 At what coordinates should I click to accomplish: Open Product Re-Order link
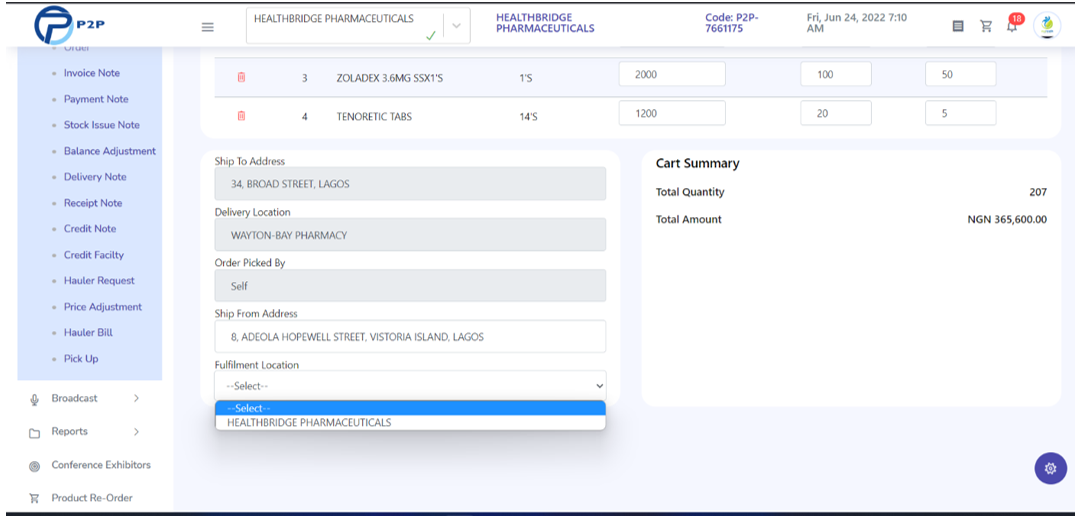92,497
